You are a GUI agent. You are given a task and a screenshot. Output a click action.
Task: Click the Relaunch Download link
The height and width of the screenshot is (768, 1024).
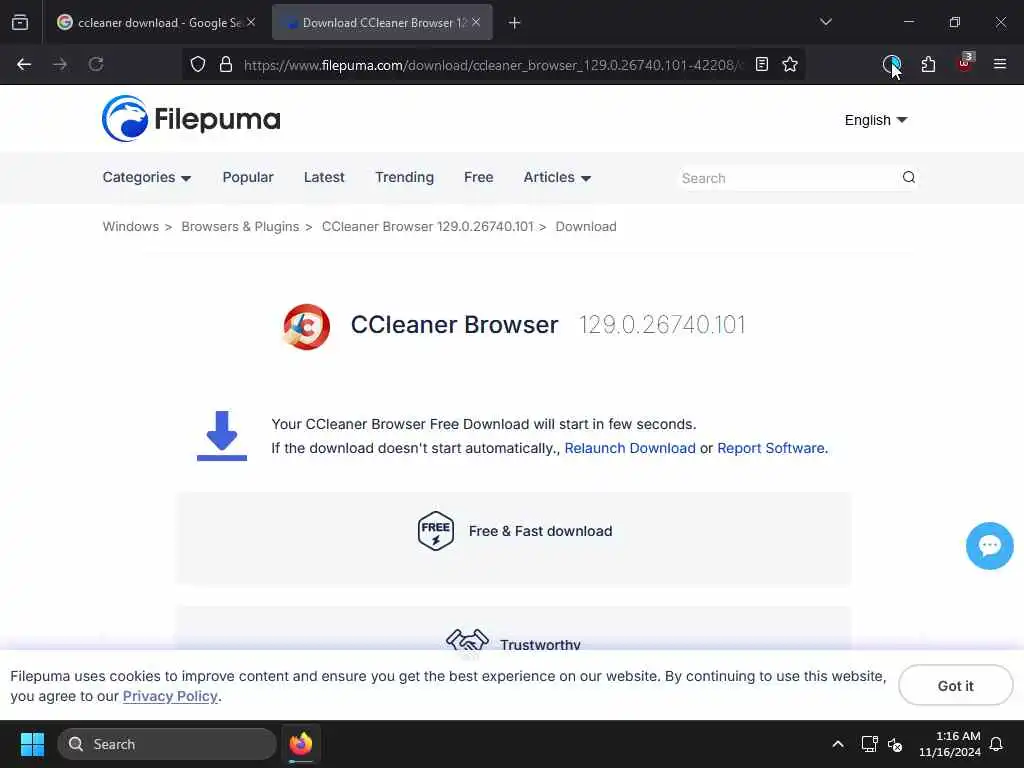point(630,448)
